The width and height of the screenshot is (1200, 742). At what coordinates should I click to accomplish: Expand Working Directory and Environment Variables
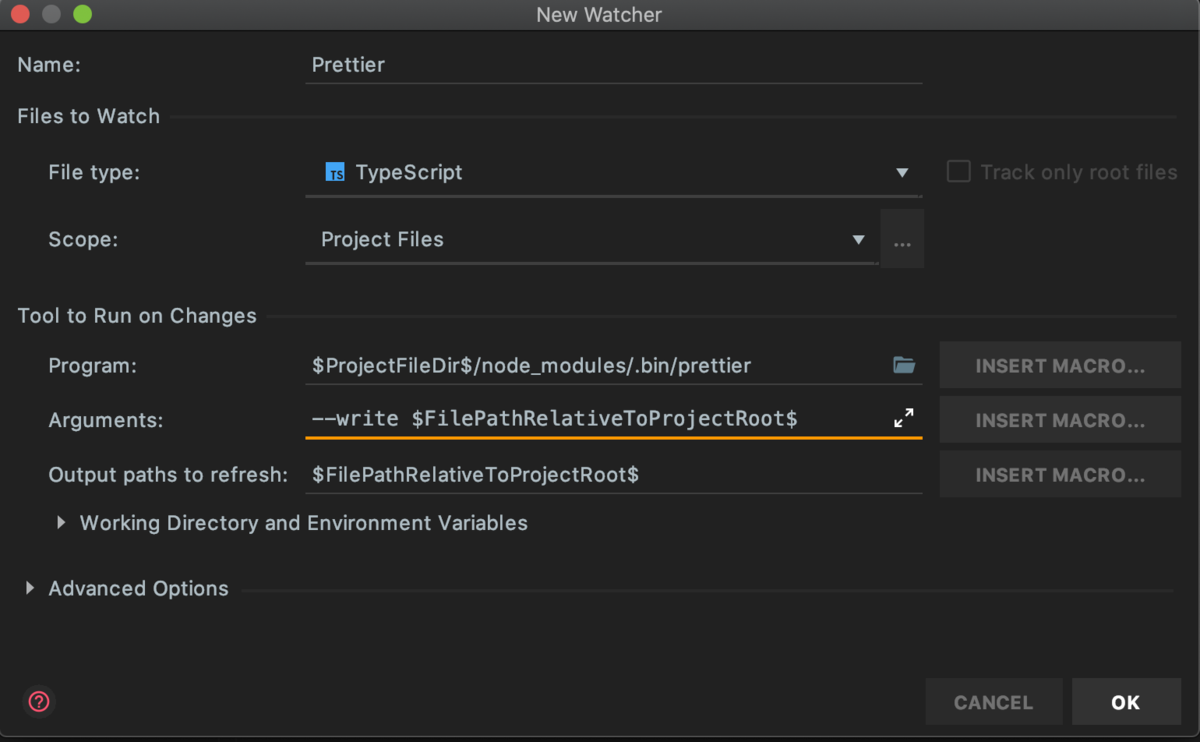[61, 523]
